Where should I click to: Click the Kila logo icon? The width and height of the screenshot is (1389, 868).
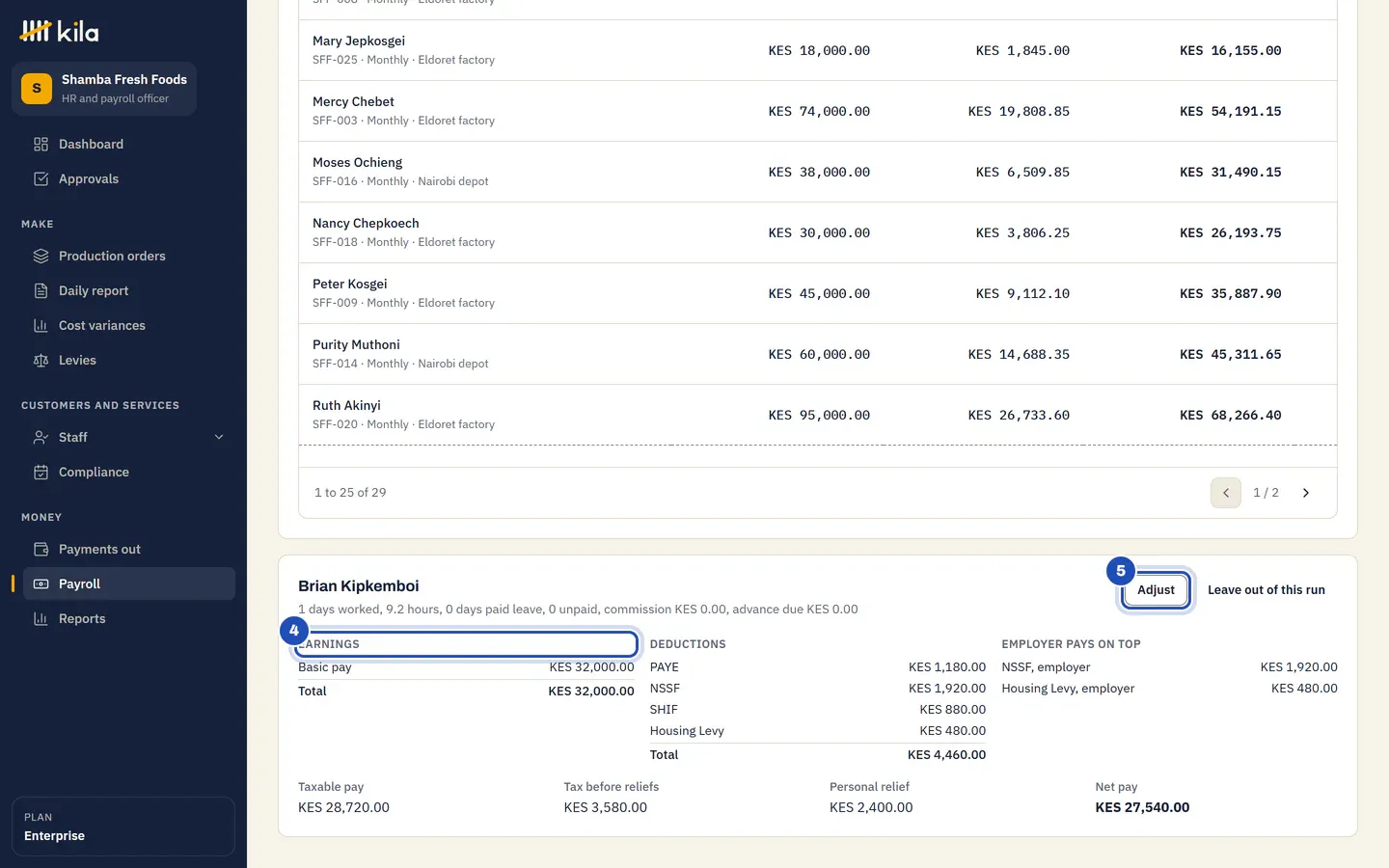[36, 31]
